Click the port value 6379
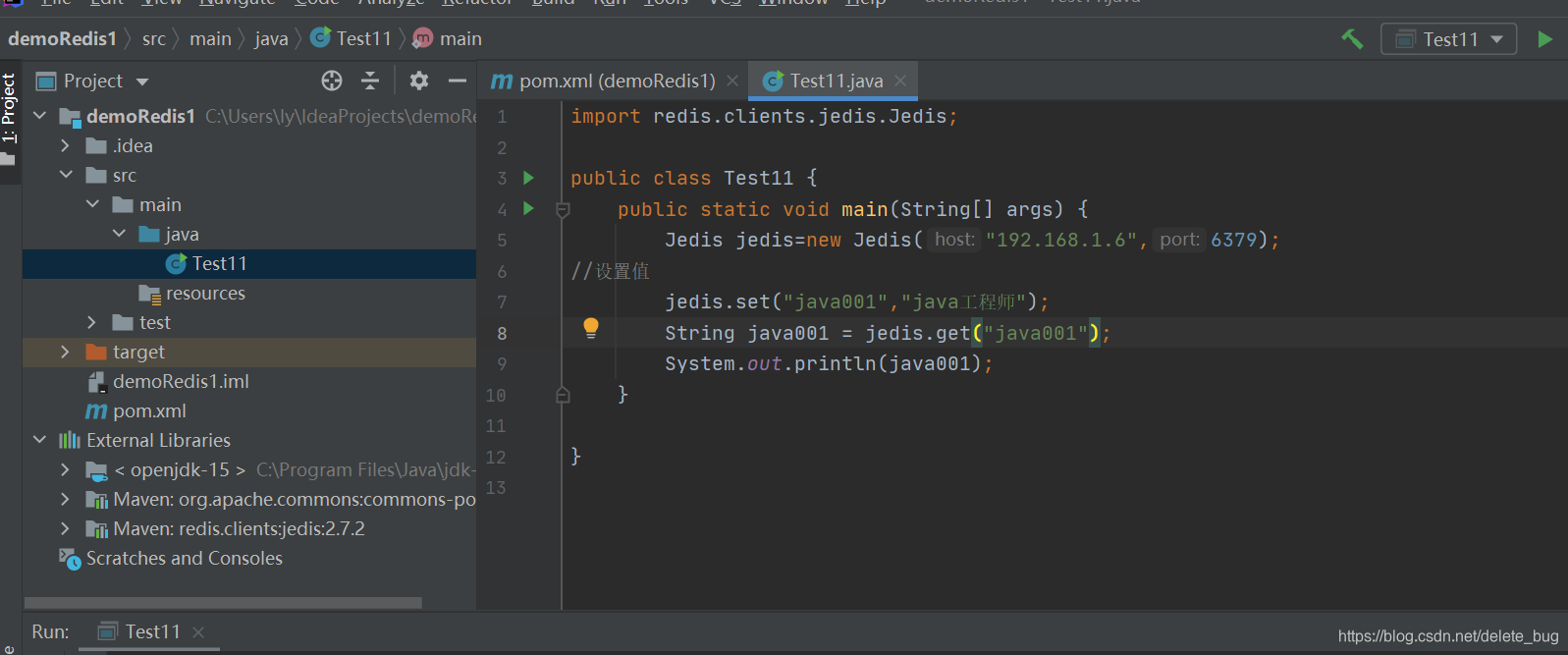The image size is (1568, 655). (x=1233, y=240)
